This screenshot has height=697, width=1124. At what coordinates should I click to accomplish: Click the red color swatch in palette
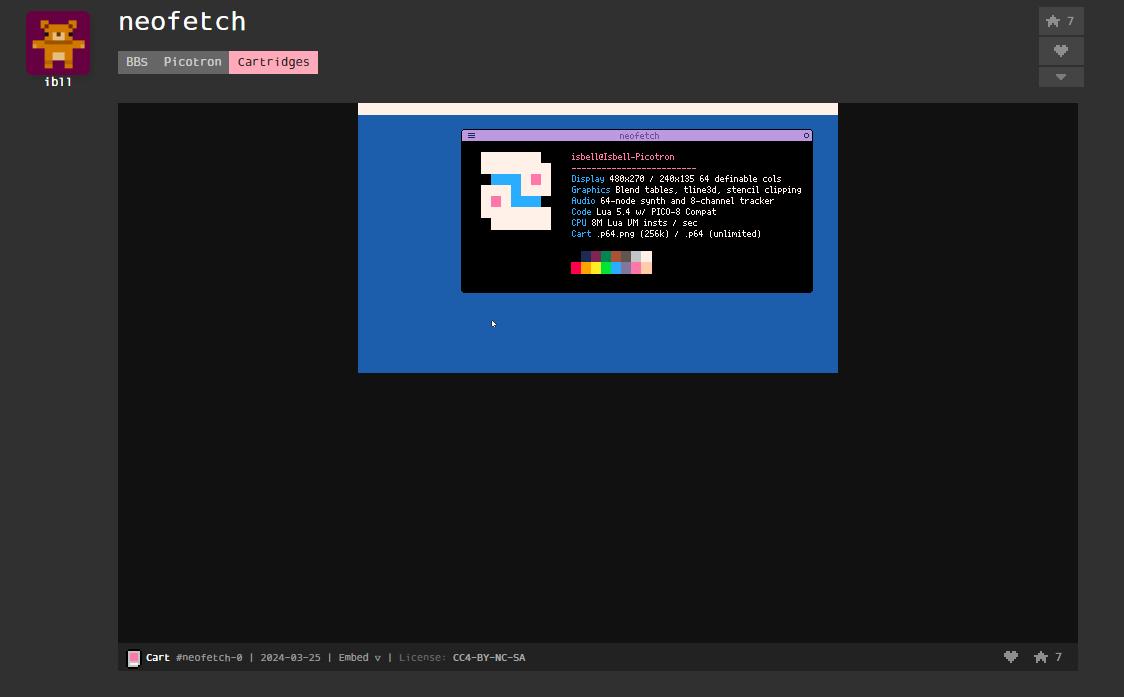[x=576, y=268]
